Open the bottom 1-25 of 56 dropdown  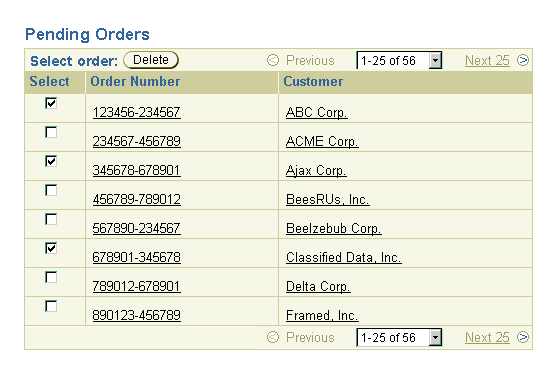[399, 338]
